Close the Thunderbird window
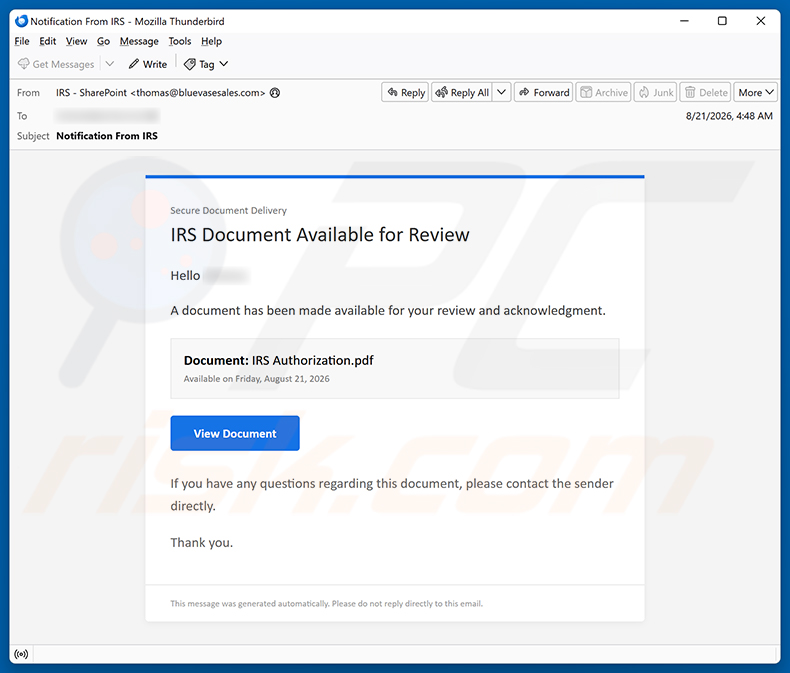This screenshot has height=673, width=790. pos(761,21)
